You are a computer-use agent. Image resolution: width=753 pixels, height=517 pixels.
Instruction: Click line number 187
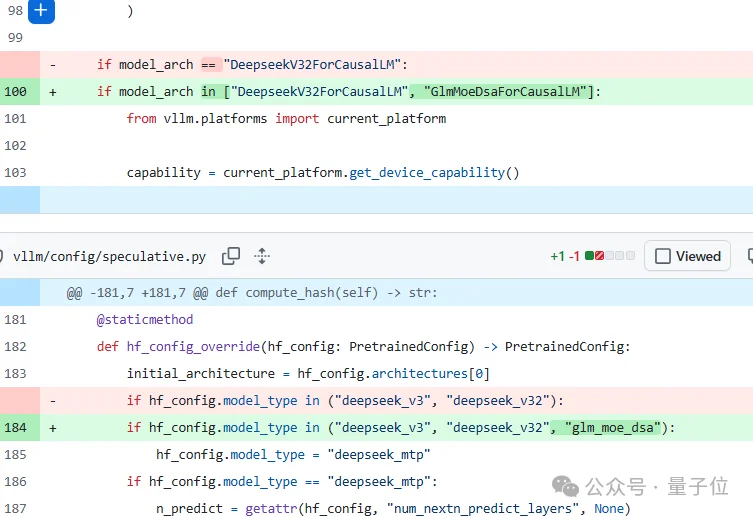[15, 508]
